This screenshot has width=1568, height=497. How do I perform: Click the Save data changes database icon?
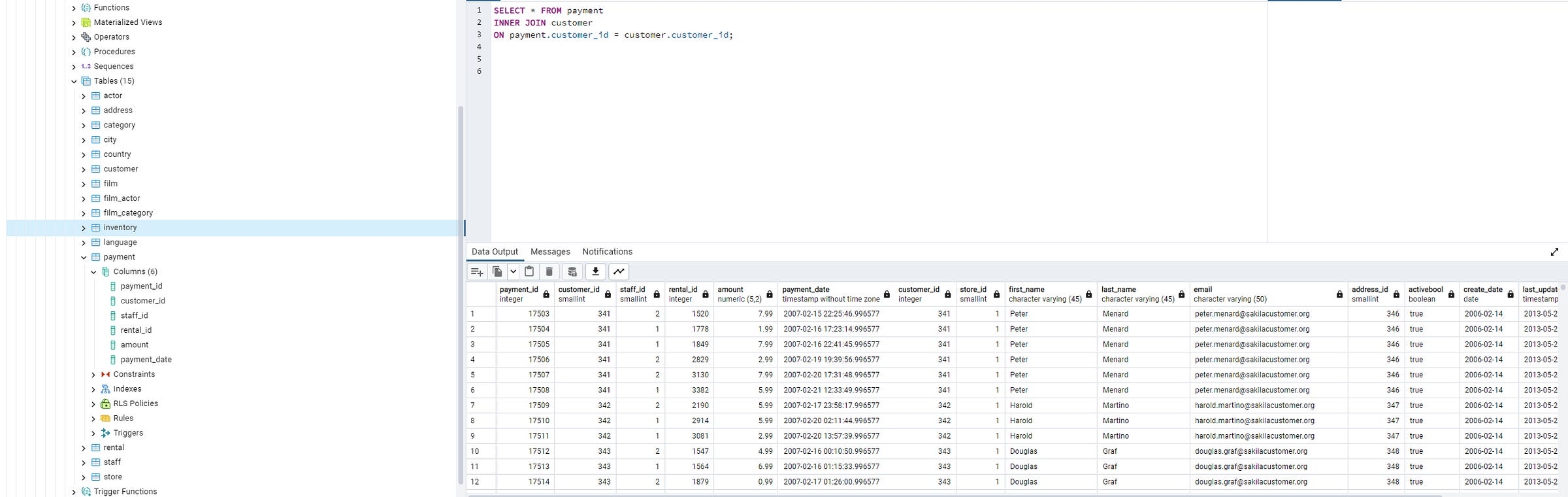pyautogui.click(x=572, y=271)
